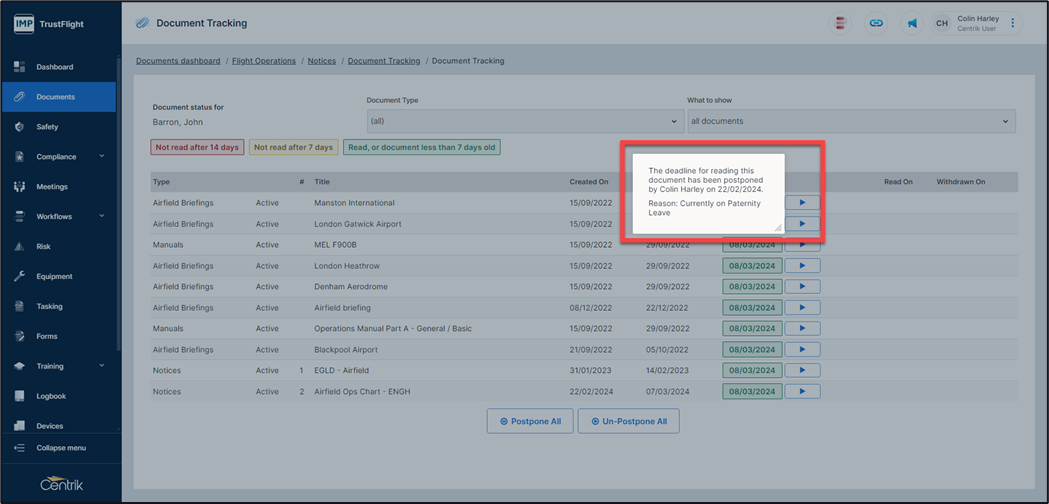Open Flight Operations breadcrumb link
1049x504 pixels.
(x=264, y=61)
